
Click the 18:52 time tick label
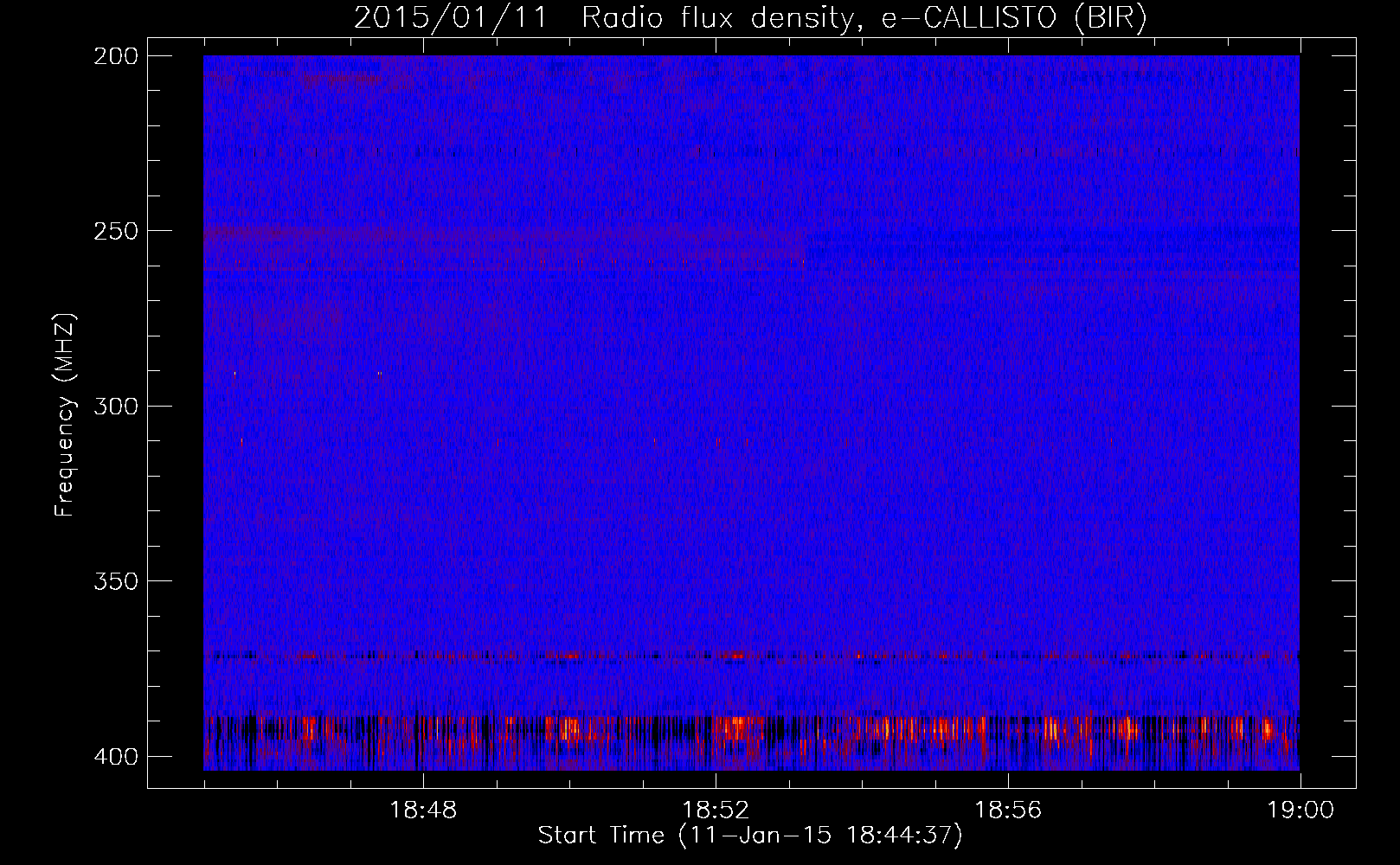[716, 811]
